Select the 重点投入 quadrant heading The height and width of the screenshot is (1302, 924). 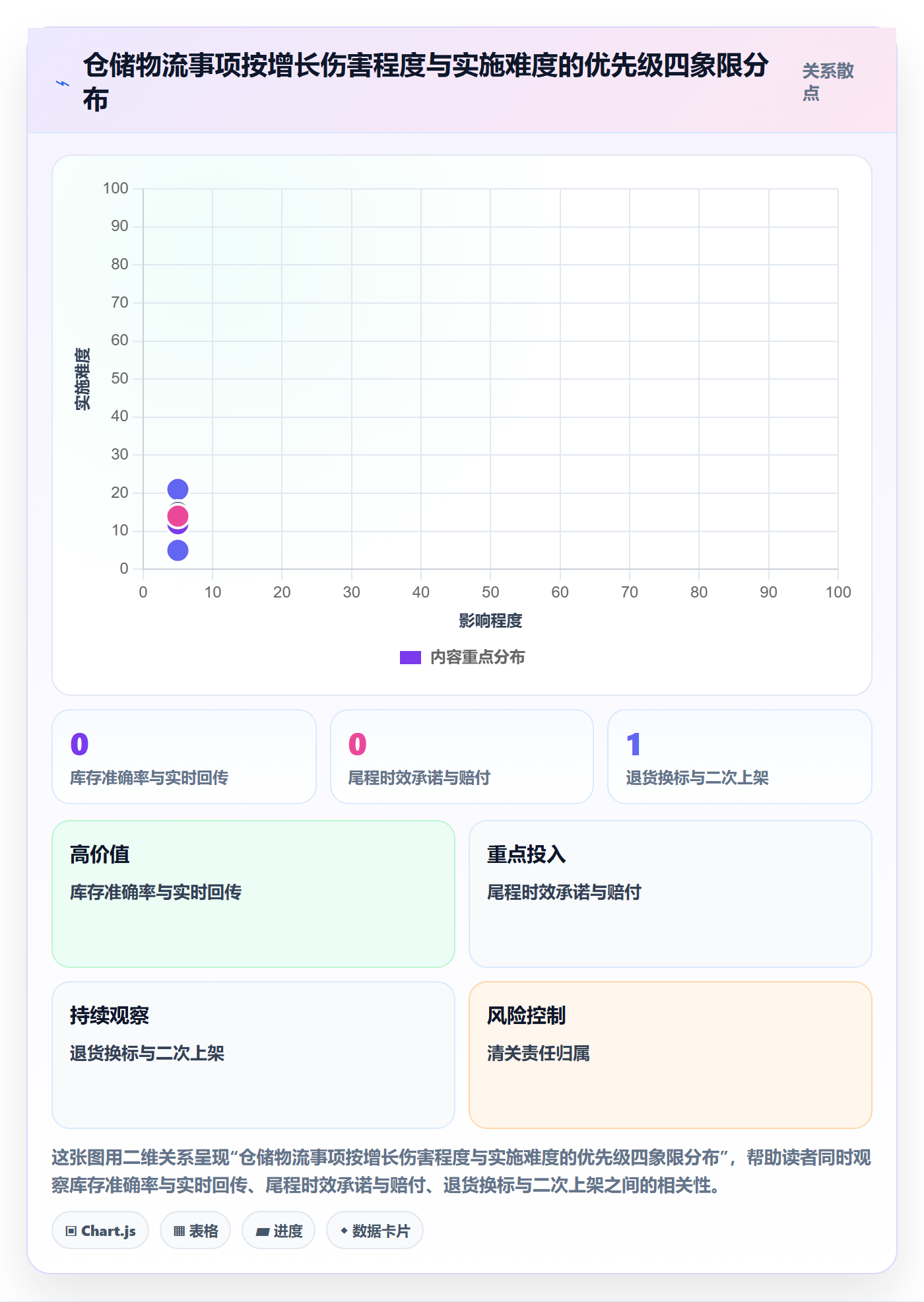(x=527, y=854)
